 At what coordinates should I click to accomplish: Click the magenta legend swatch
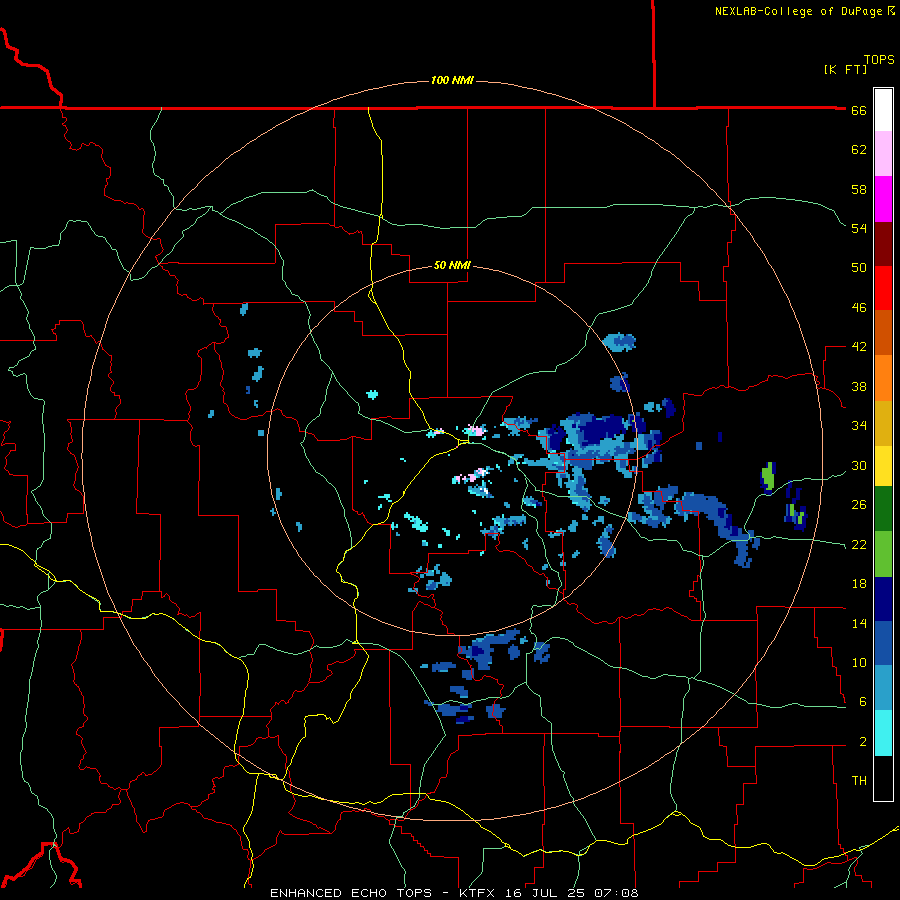point(883,199)
